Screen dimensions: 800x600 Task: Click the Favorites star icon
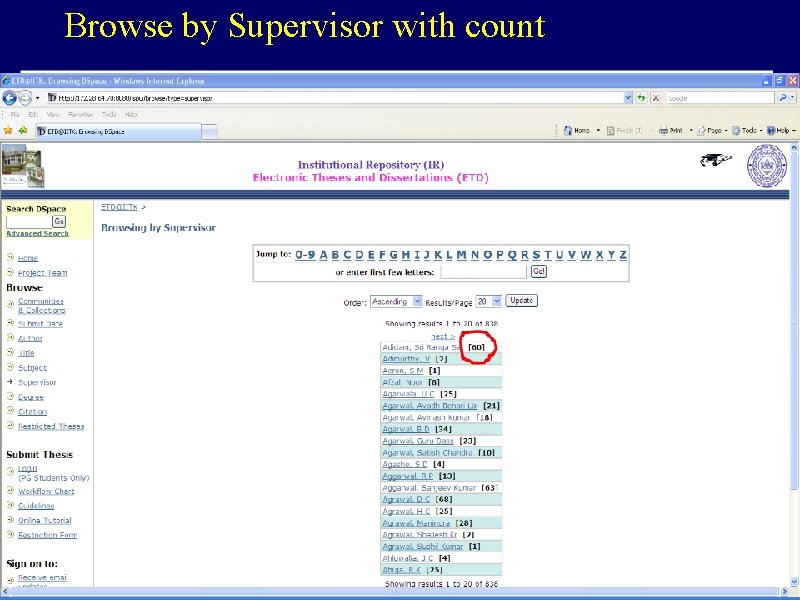coord(8,131)
